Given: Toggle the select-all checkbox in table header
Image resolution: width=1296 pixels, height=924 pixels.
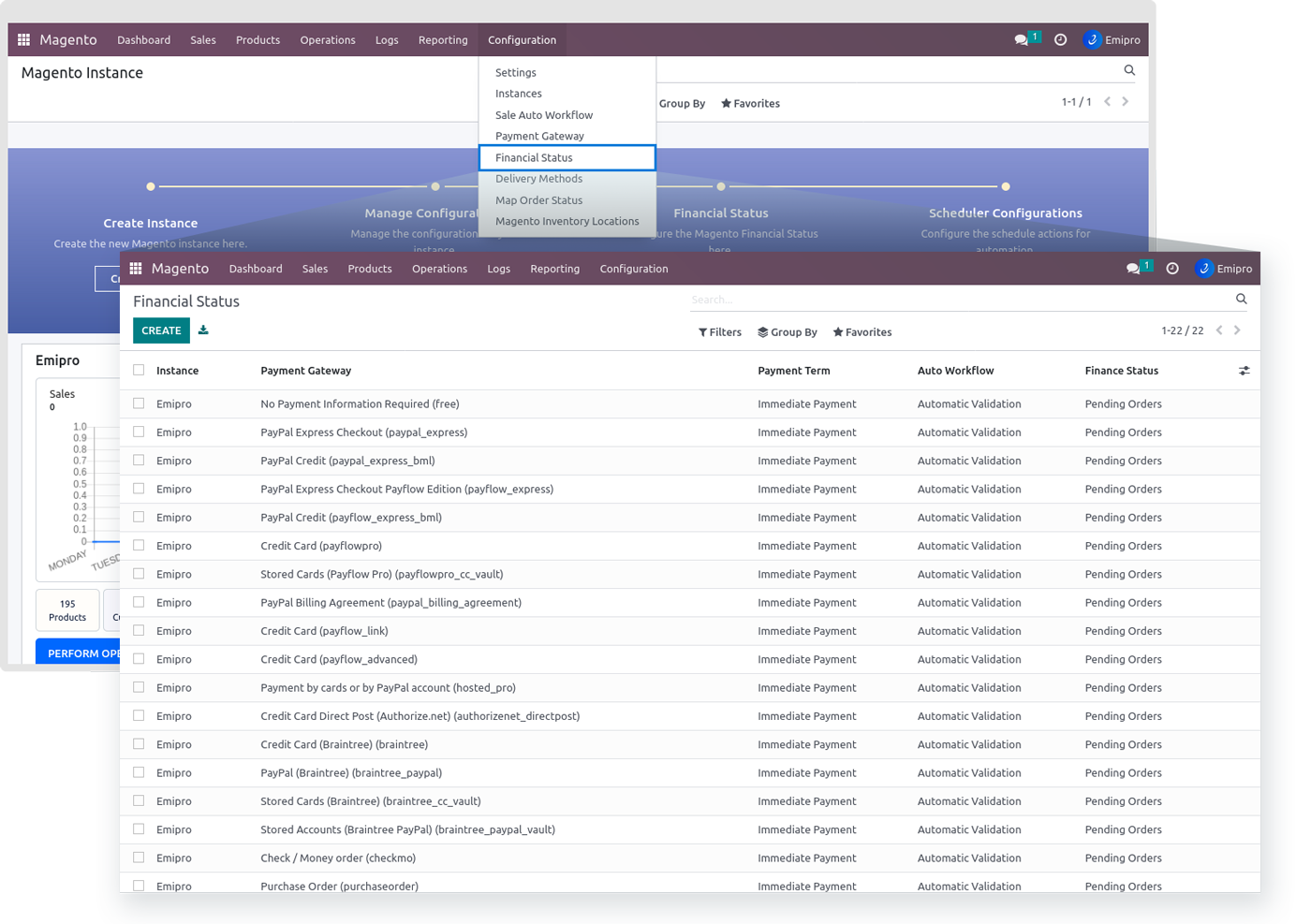Looking at the screenshot, I should (x=139, y=371).
